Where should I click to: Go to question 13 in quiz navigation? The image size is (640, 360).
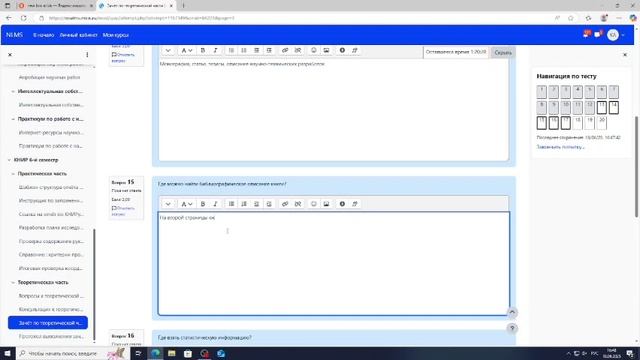coord(601,107)
